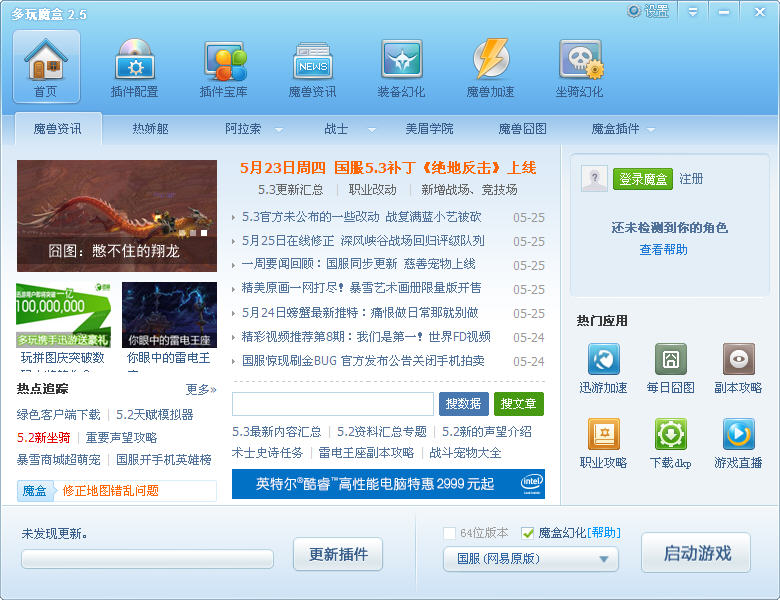780x600 pixels.
Task: Open the 绿色客户端下载 link
Action: 59,414
